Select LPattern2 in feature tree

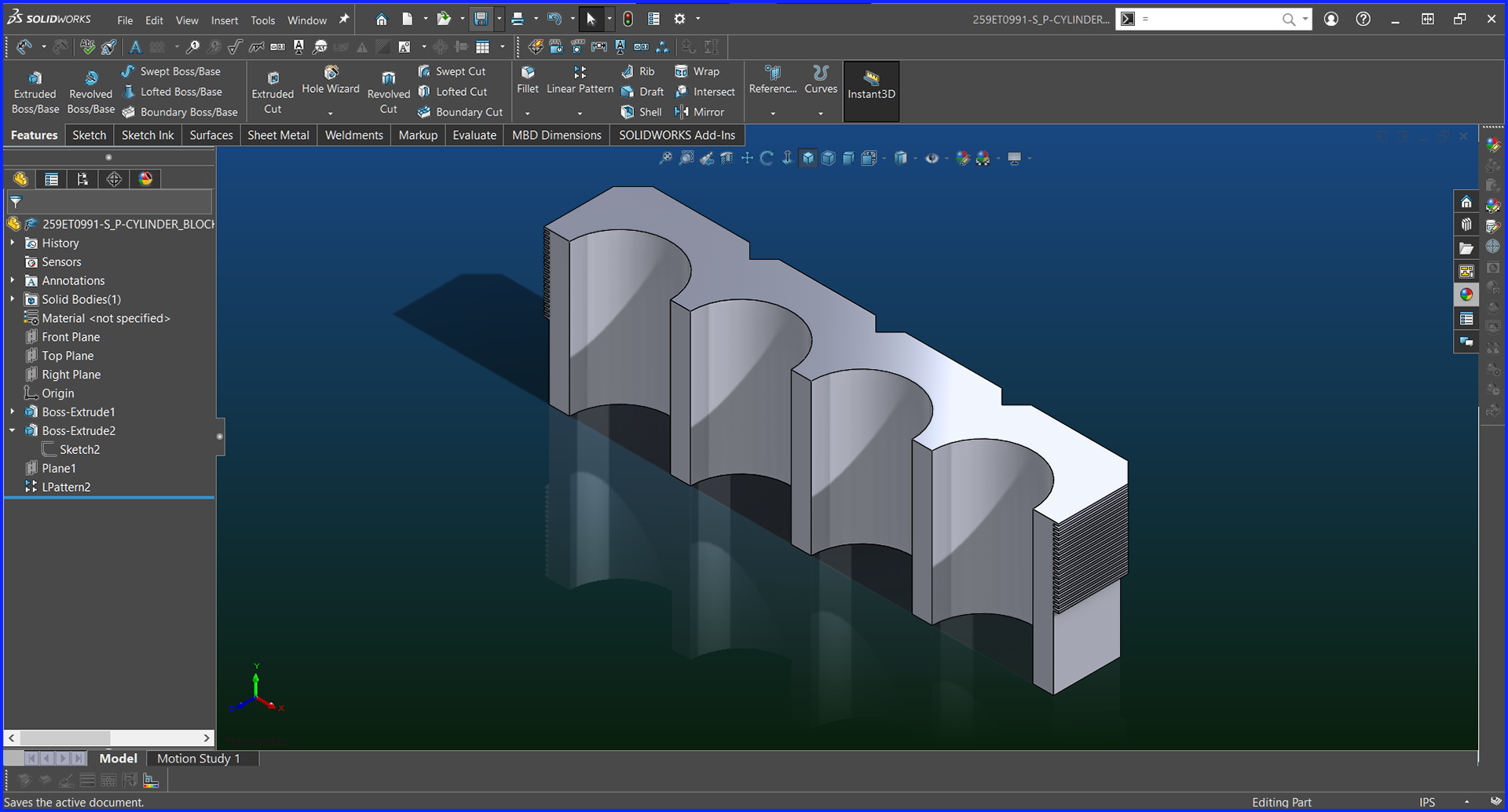(66, 487)
